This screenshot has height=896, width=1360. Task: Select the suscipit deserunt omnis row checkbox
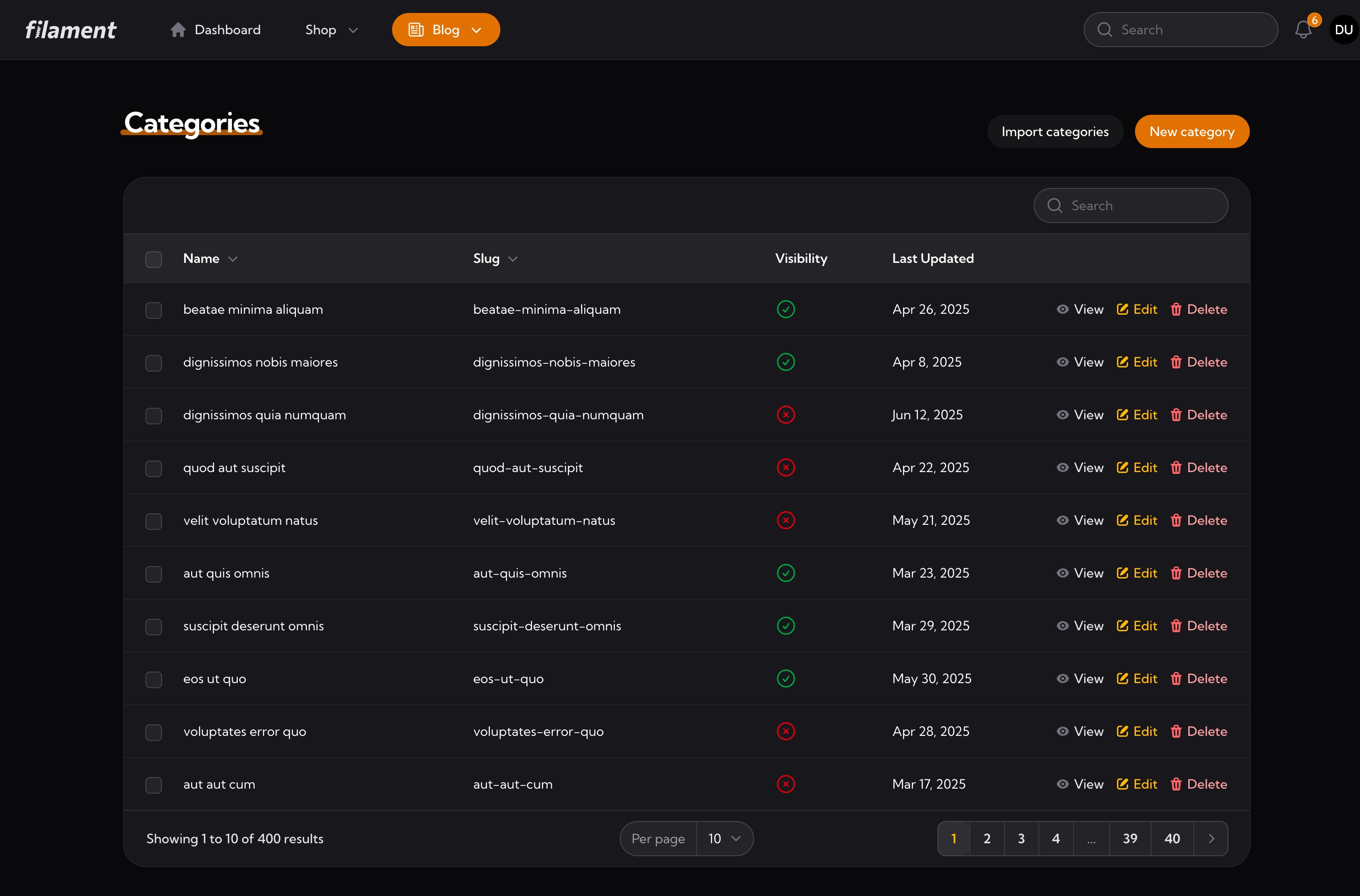(154, 627)
